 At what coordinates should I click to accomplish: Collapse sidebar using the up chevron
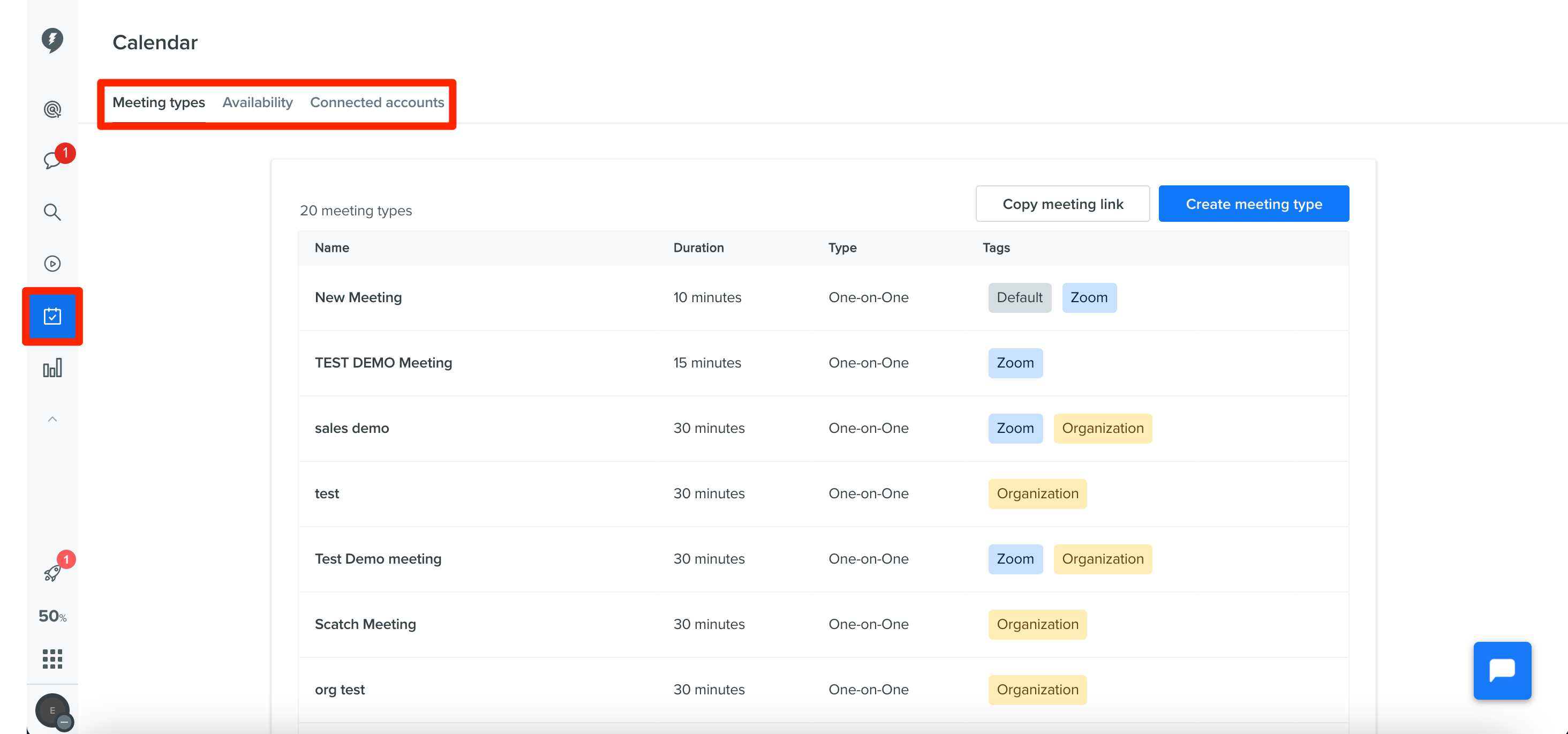(52, 419)
